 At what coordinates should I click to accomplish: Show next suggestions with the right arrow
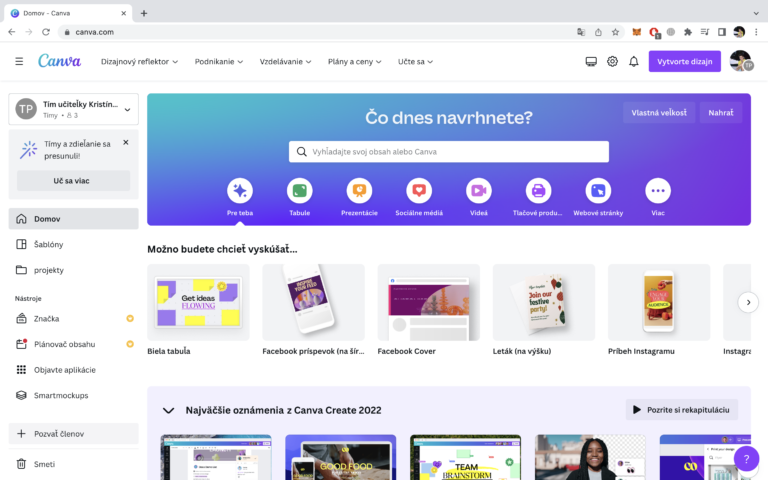(x=748, y=302)
